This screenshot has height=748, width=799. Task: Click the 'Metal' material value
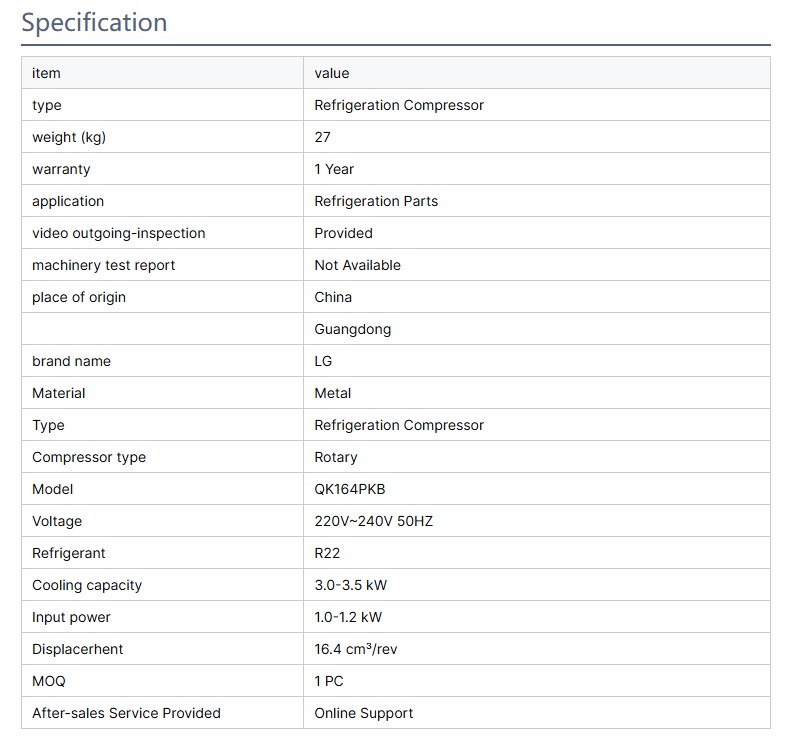tap(332, 393)
